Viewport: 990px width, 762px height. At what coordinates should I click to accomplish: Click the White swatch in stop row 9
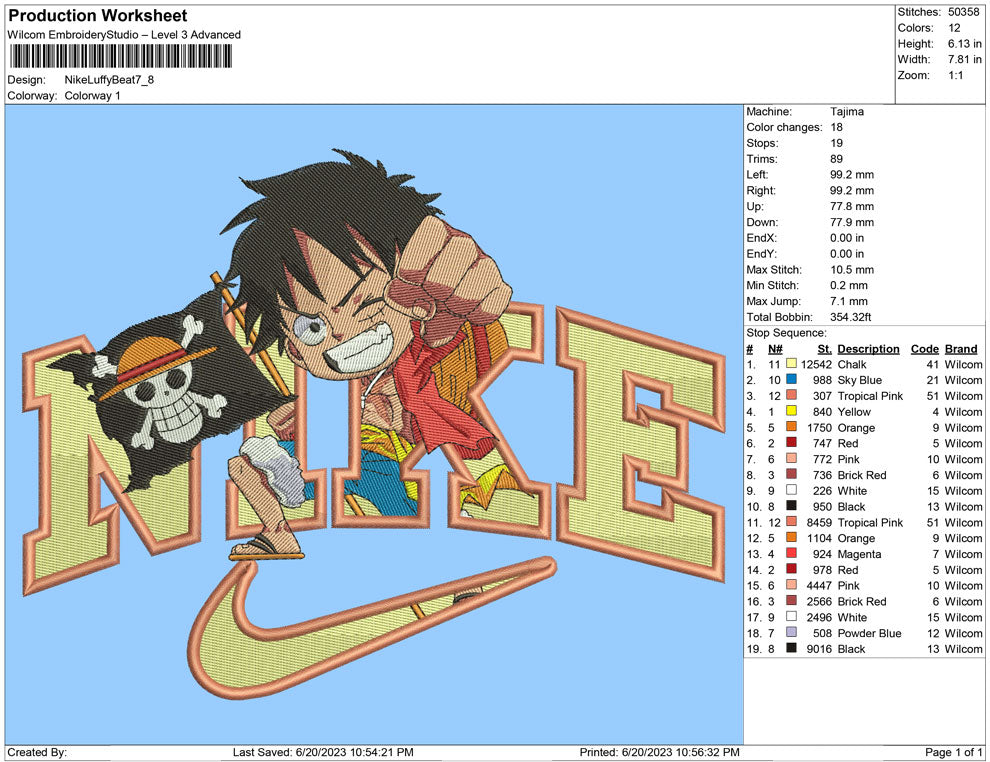(x=791, y=490)
